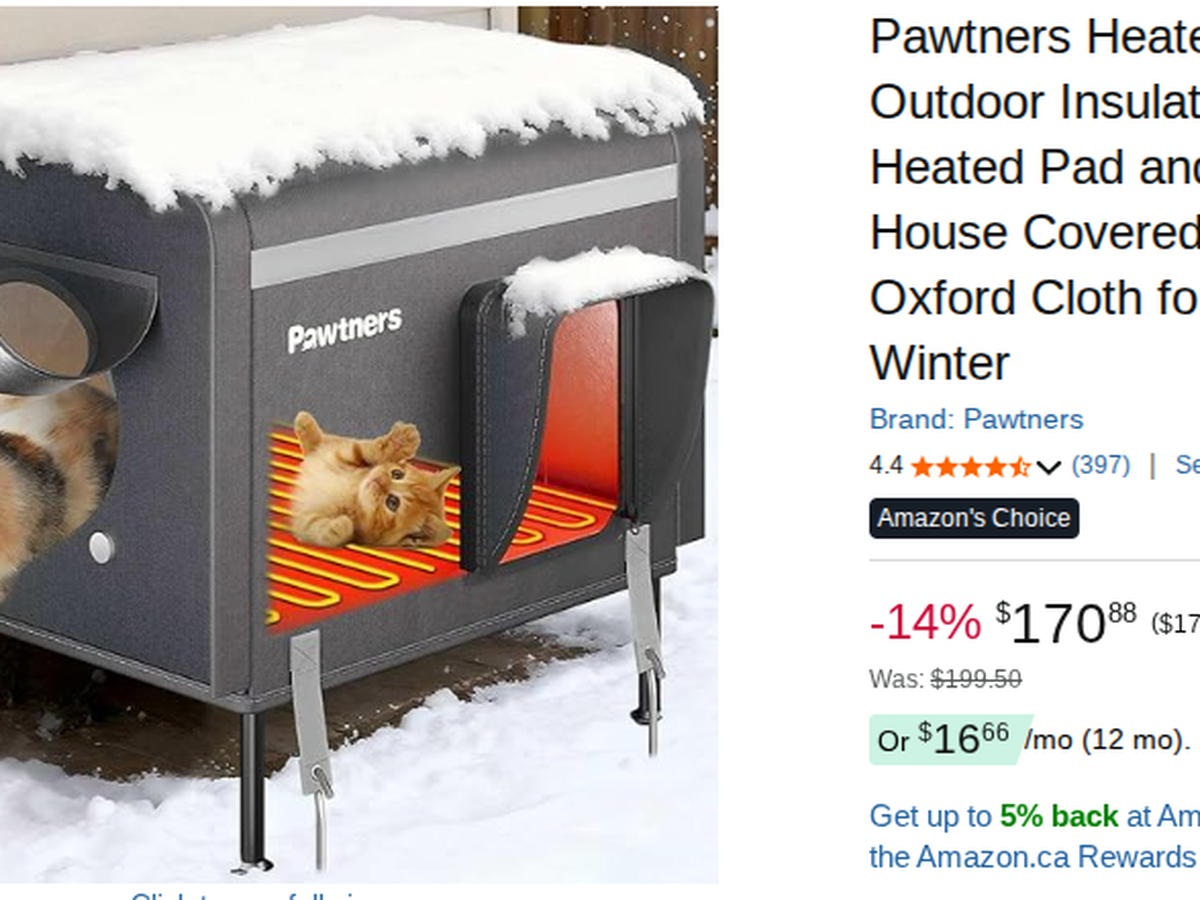Click the white Pawtners logo on the cat house

pos(345,330)
